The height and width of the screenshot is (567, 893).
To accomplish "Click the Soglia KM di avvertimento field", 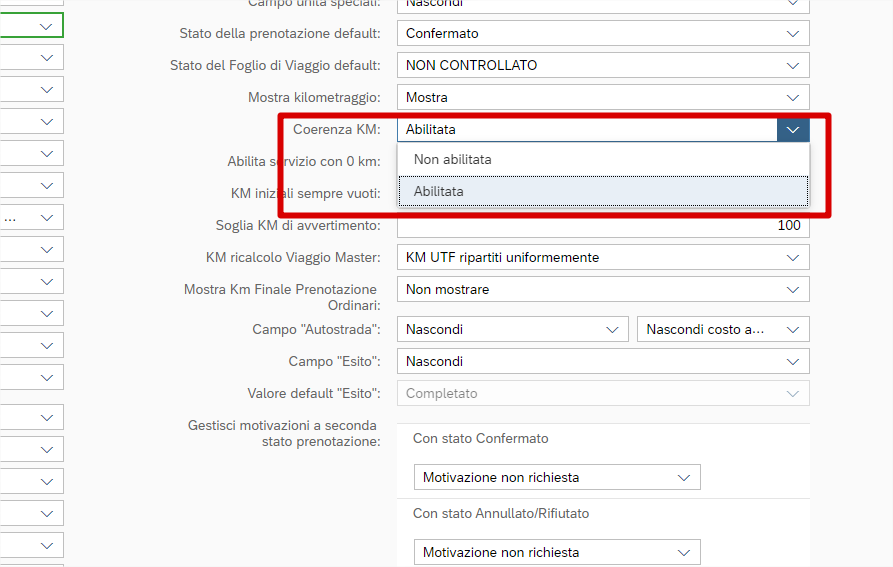I will (603, 225).
